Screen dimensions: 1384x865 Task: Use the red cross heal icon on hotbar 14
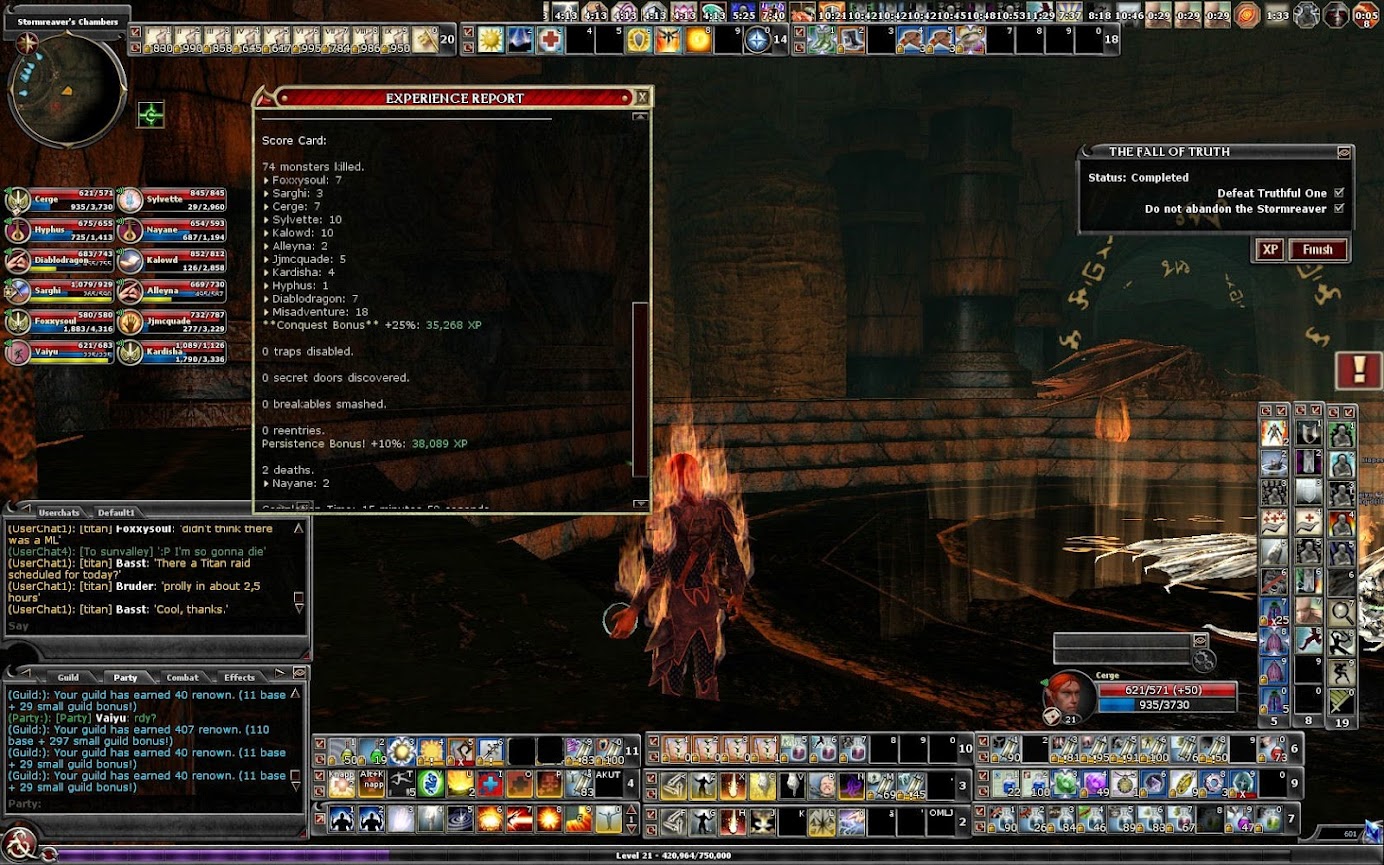[550, 40]
